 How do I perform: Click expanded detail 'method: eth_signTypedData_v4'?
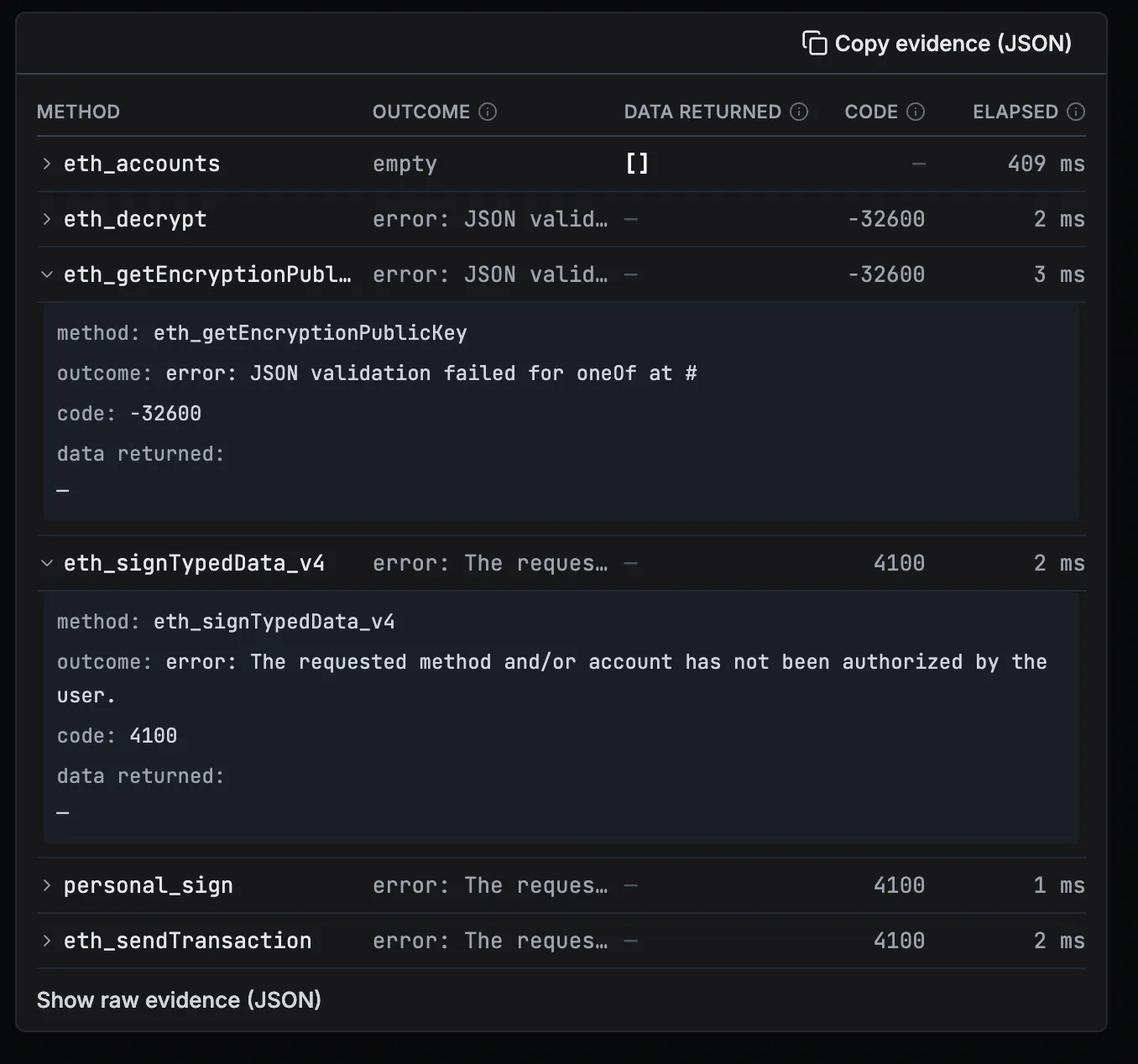pyautogui.click(x=226, y=622)
